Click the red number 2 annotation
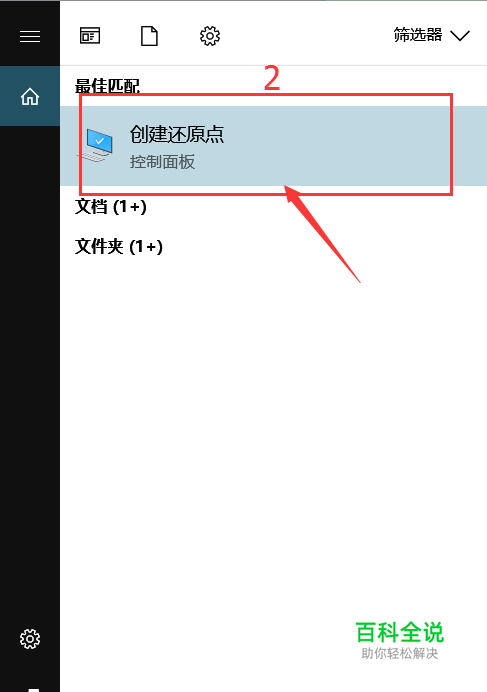Image resolution: width=487 pixels, height=692 pixels. [x=272, y=78]
